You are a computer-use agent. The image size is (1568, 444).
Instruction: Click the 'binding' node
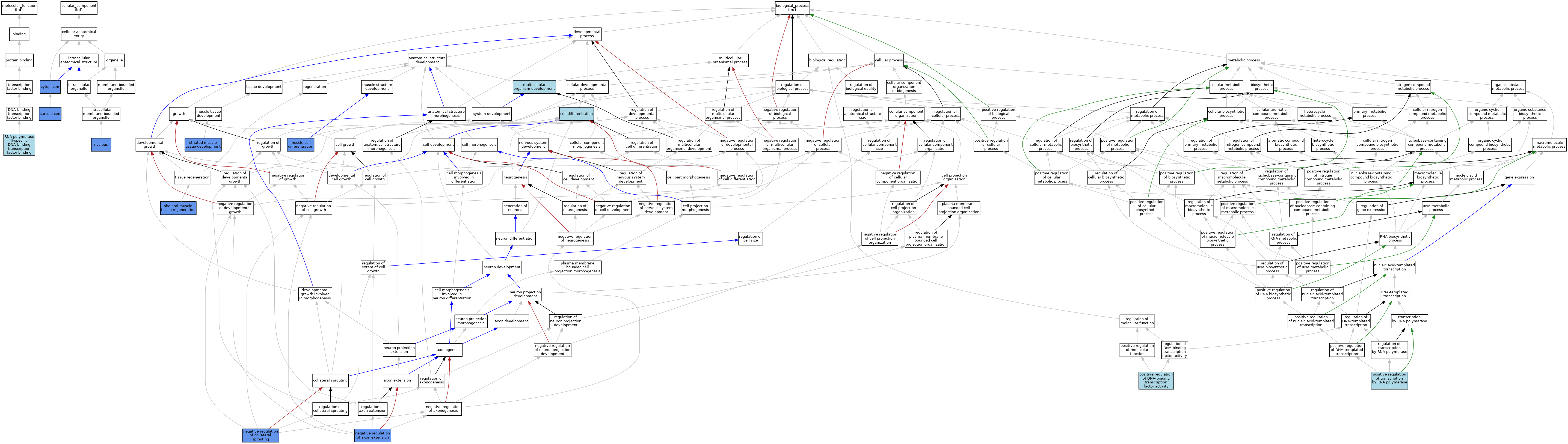click(x=19, y=34)
